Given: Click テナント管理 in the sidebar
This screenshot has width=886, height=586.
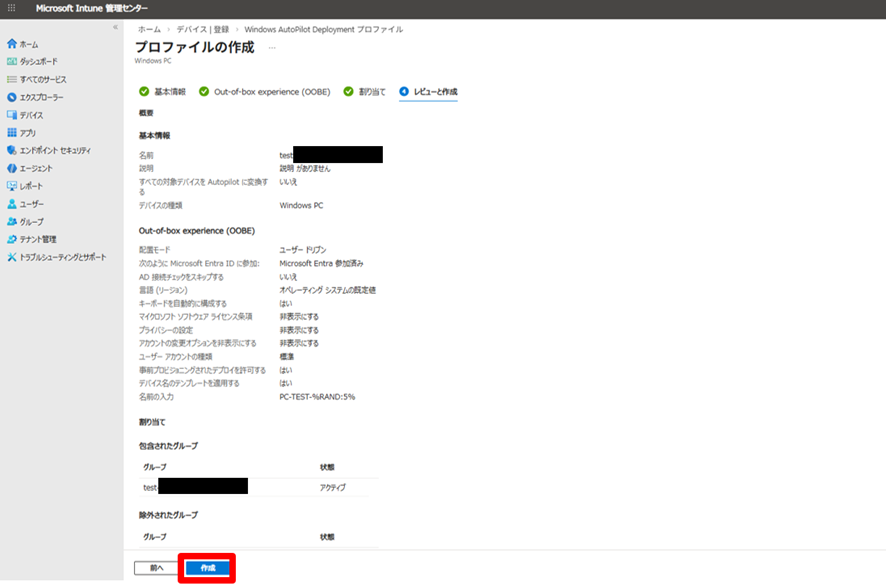Looking at the screenshot, I should coord(38,240).
